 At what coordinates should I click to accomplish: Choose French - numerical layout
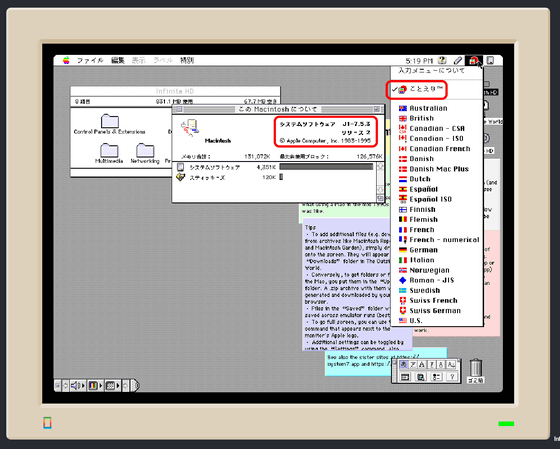[437, 240]
